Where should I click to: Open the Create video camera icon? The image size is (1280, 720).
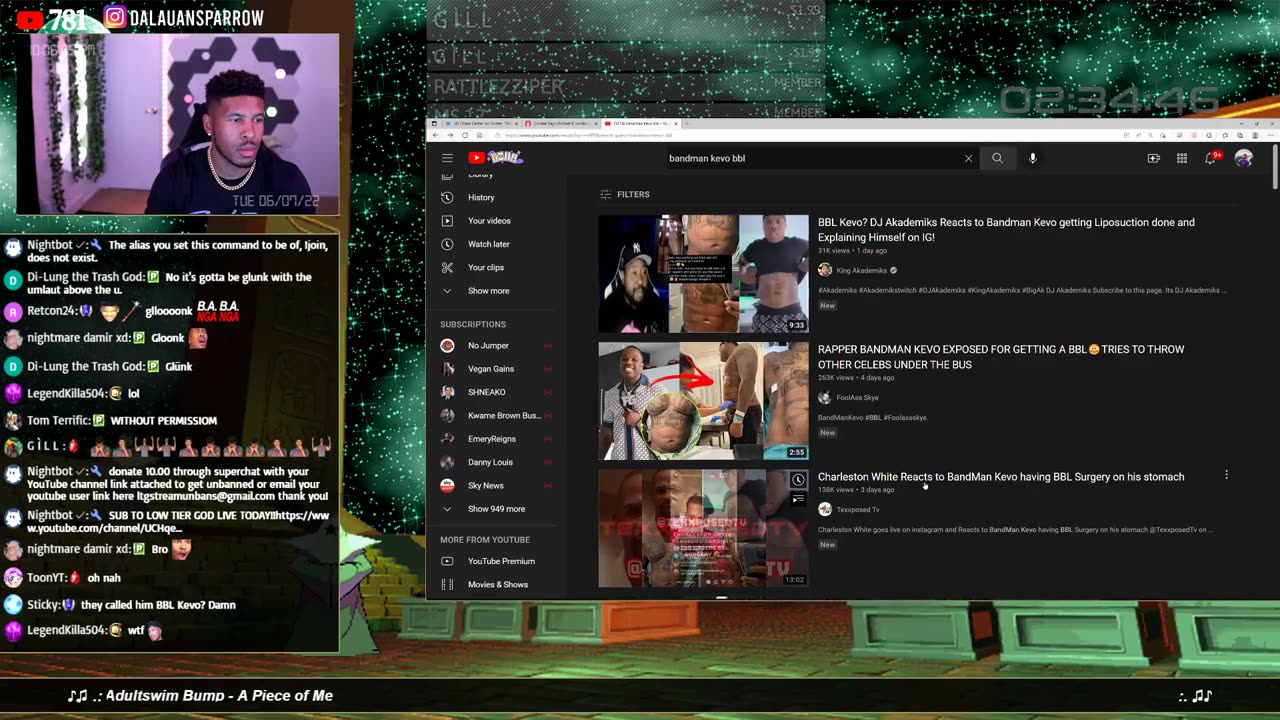pos(1153,158)
